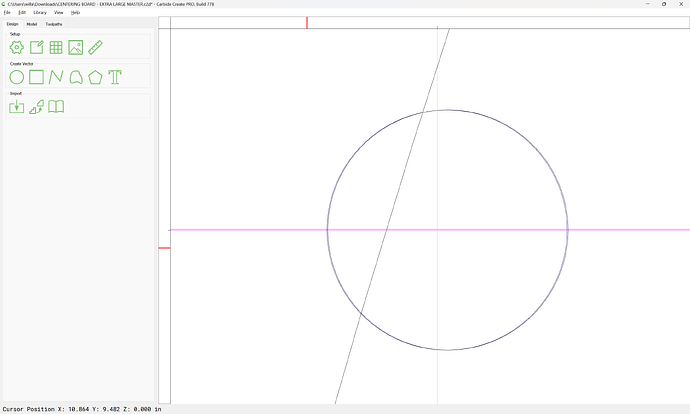Switch to the Design tab

click(x=12, y=24)
